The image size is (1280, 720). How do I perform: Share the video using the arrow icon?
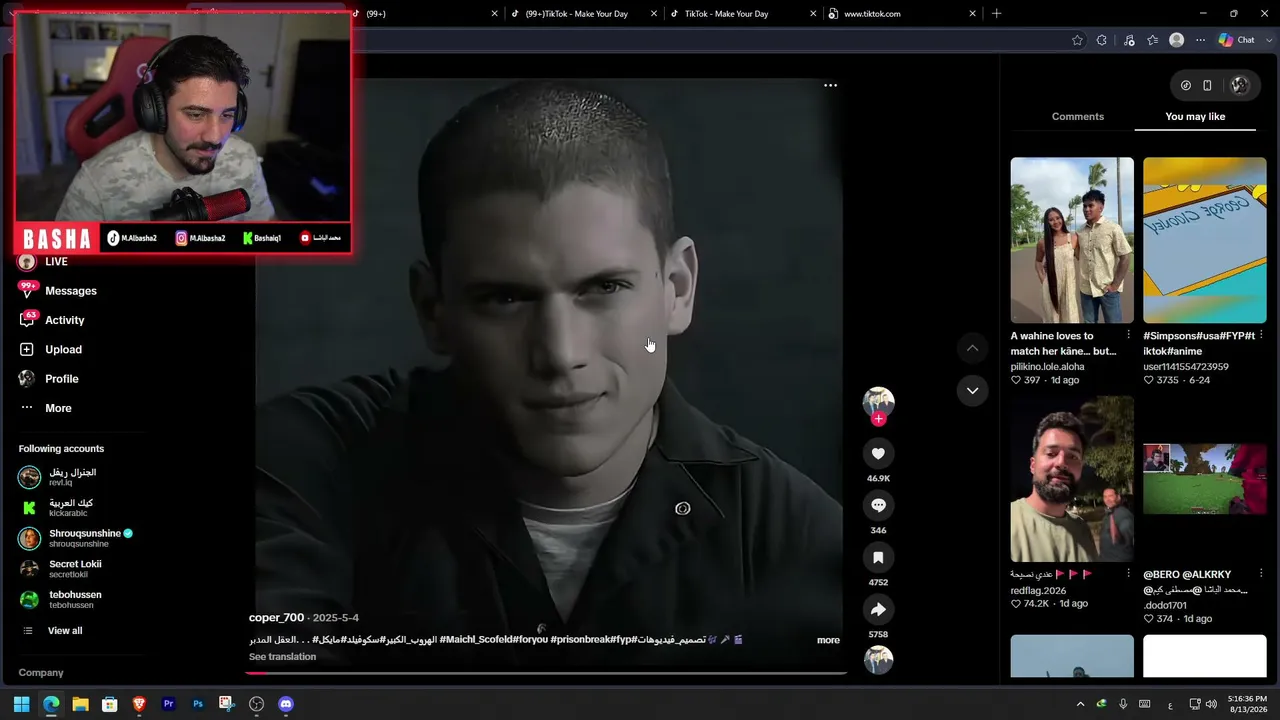pyautogui.click(x=878, y=610)
